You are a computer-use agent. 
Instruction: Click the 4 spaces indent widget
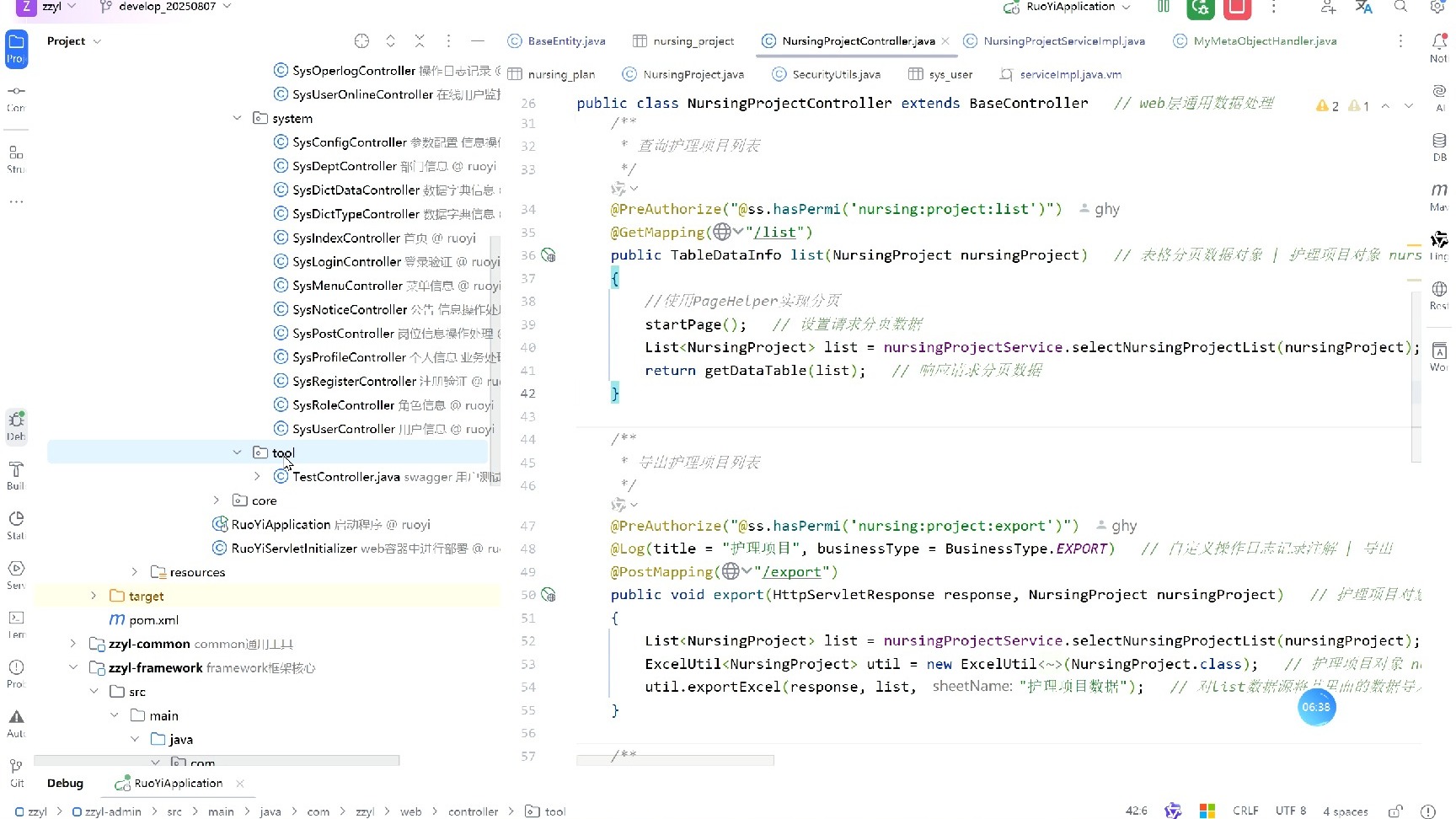coord(1346,811)
